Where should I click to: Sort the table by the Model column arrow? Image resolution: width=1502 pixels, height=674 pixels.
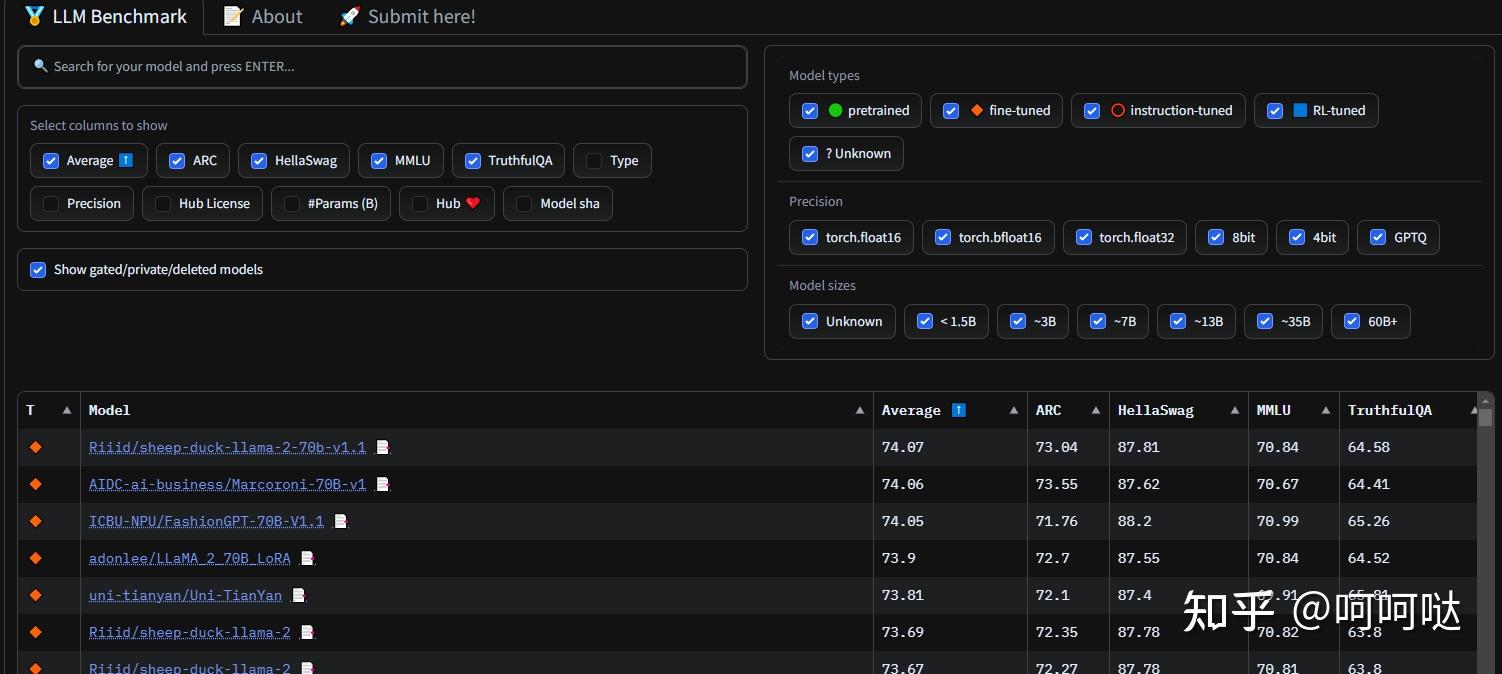point(860,411)
